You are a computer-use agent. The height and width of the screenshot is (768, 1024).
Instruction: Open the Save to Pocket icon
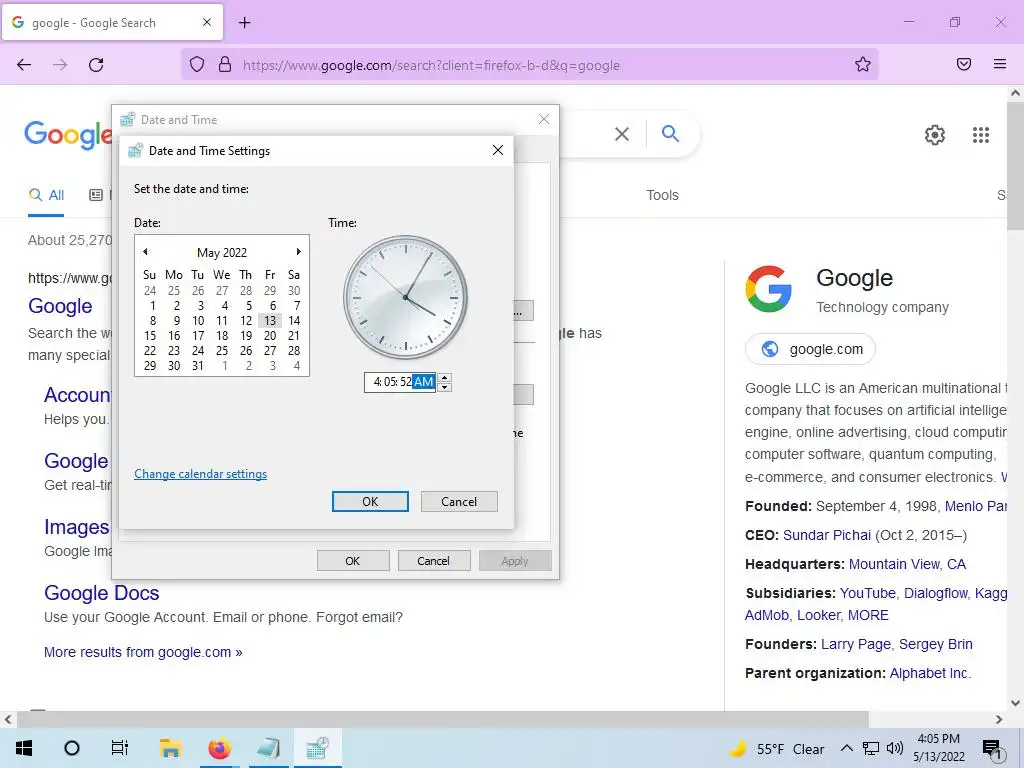coord(964,64)
